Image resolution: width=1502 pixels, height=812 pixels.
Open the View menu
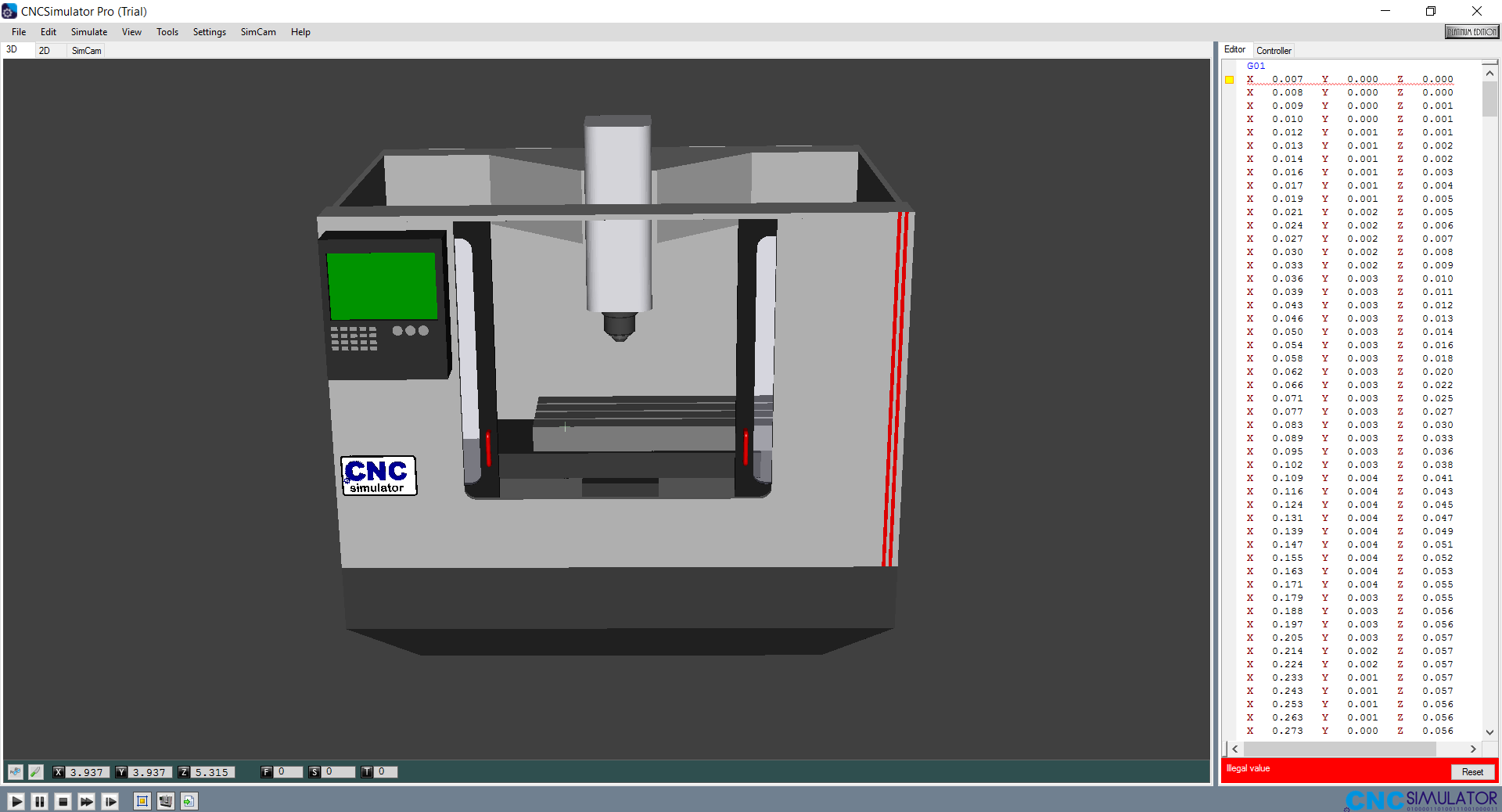pos(131,32)
